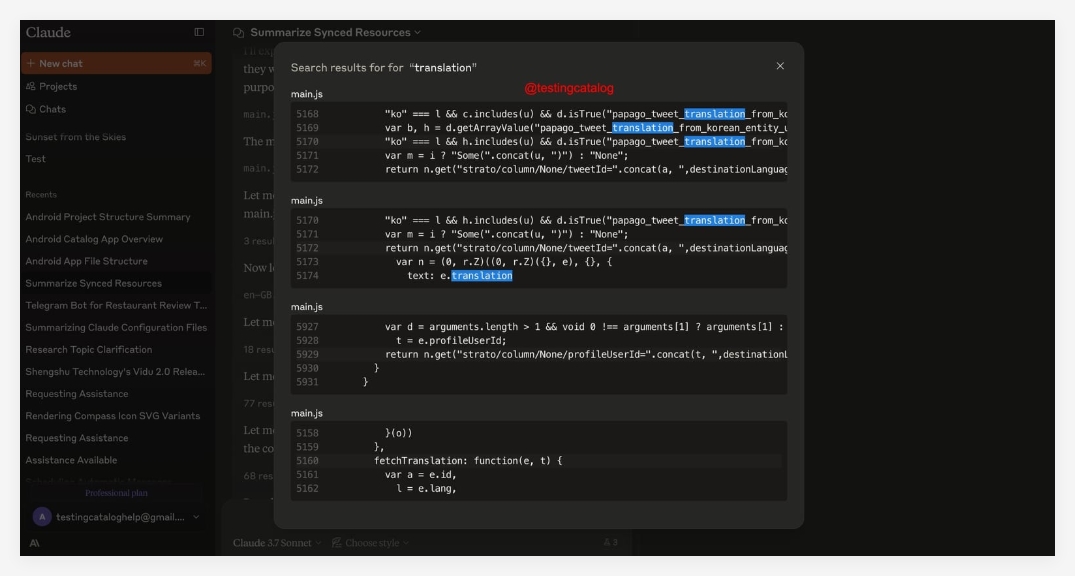Click the Projects icon in sidebar
The width and height of the screenshot is (1075, 576).
click(x=31, y=87)
